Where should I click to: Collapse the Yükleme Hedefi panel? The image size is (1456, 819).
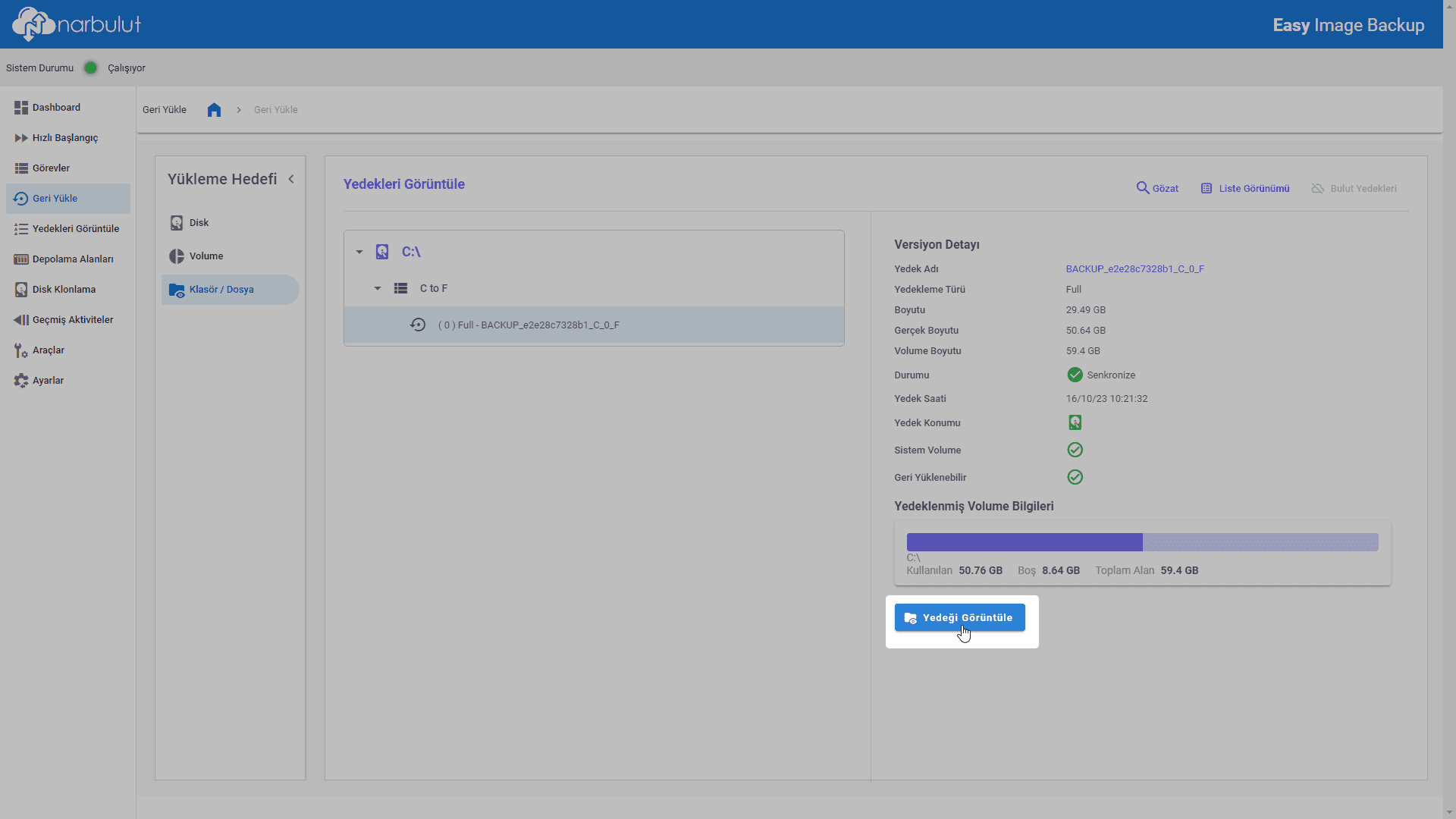[x=291, y=179]
